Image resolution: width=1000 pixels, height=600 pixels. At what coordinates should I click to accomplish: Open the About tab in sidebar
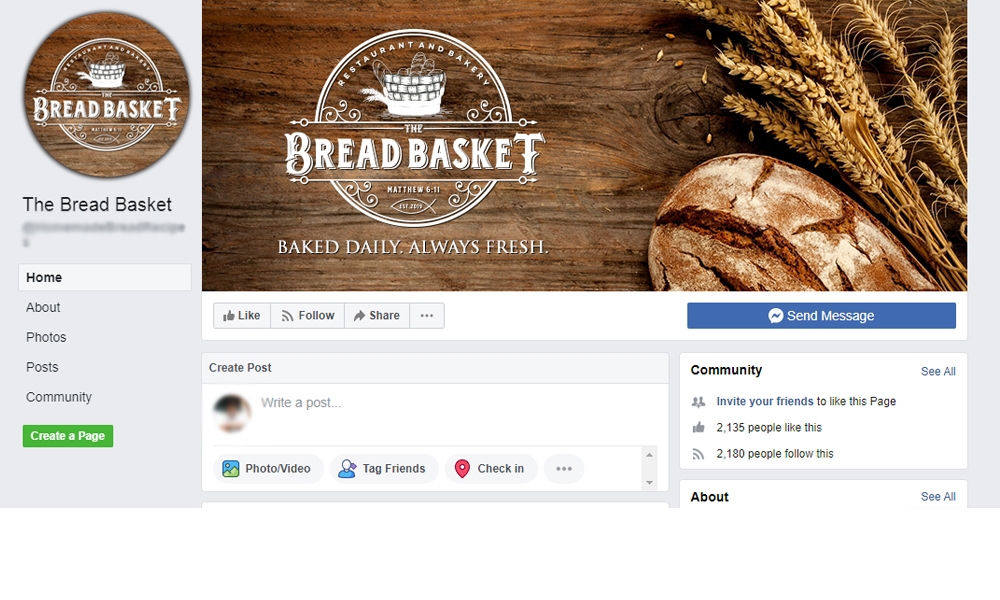click(x=43, y=307)
